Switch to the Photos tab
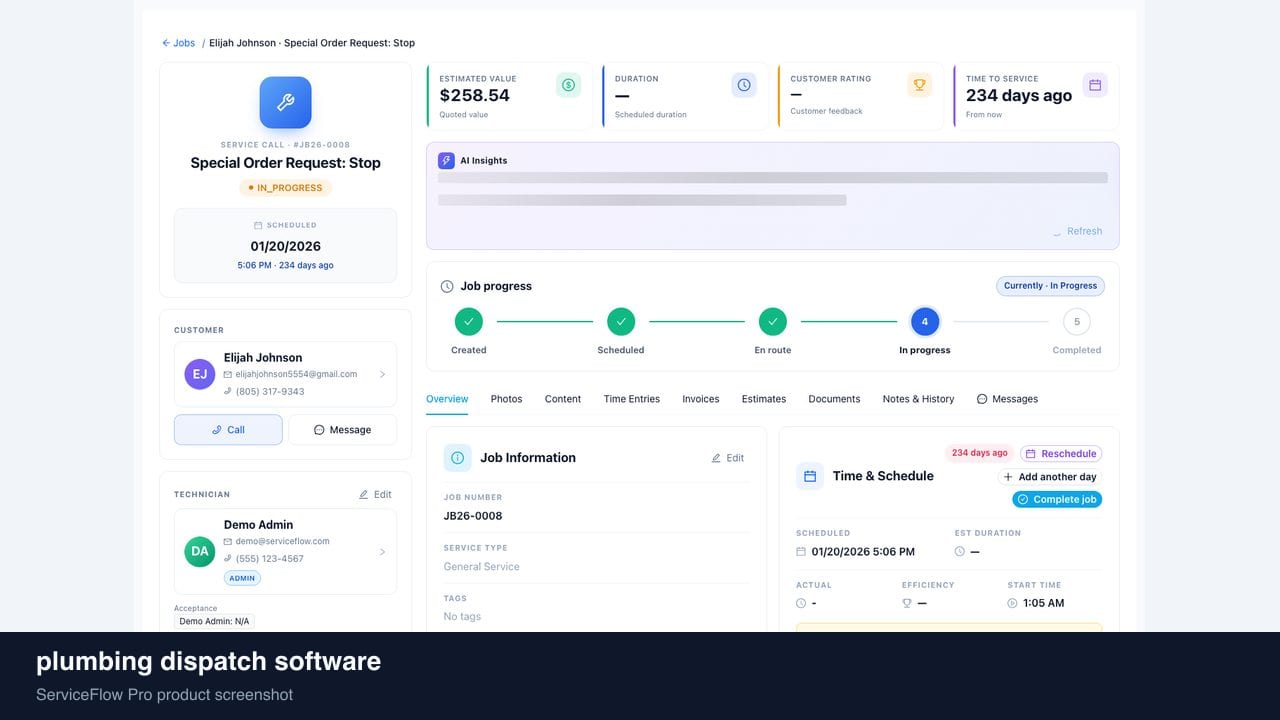The image size is (1280, 720). [x=506, y=399]
